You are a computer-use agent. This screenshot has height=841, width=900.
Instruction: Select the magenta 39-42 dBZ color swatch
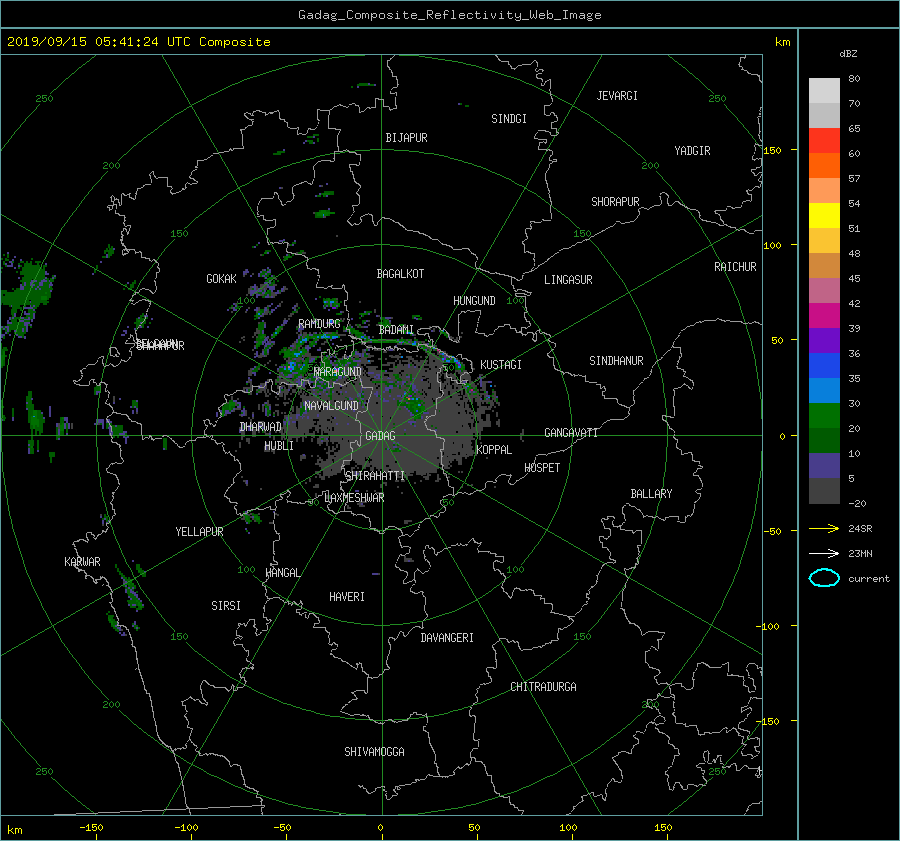coord(824,315)
